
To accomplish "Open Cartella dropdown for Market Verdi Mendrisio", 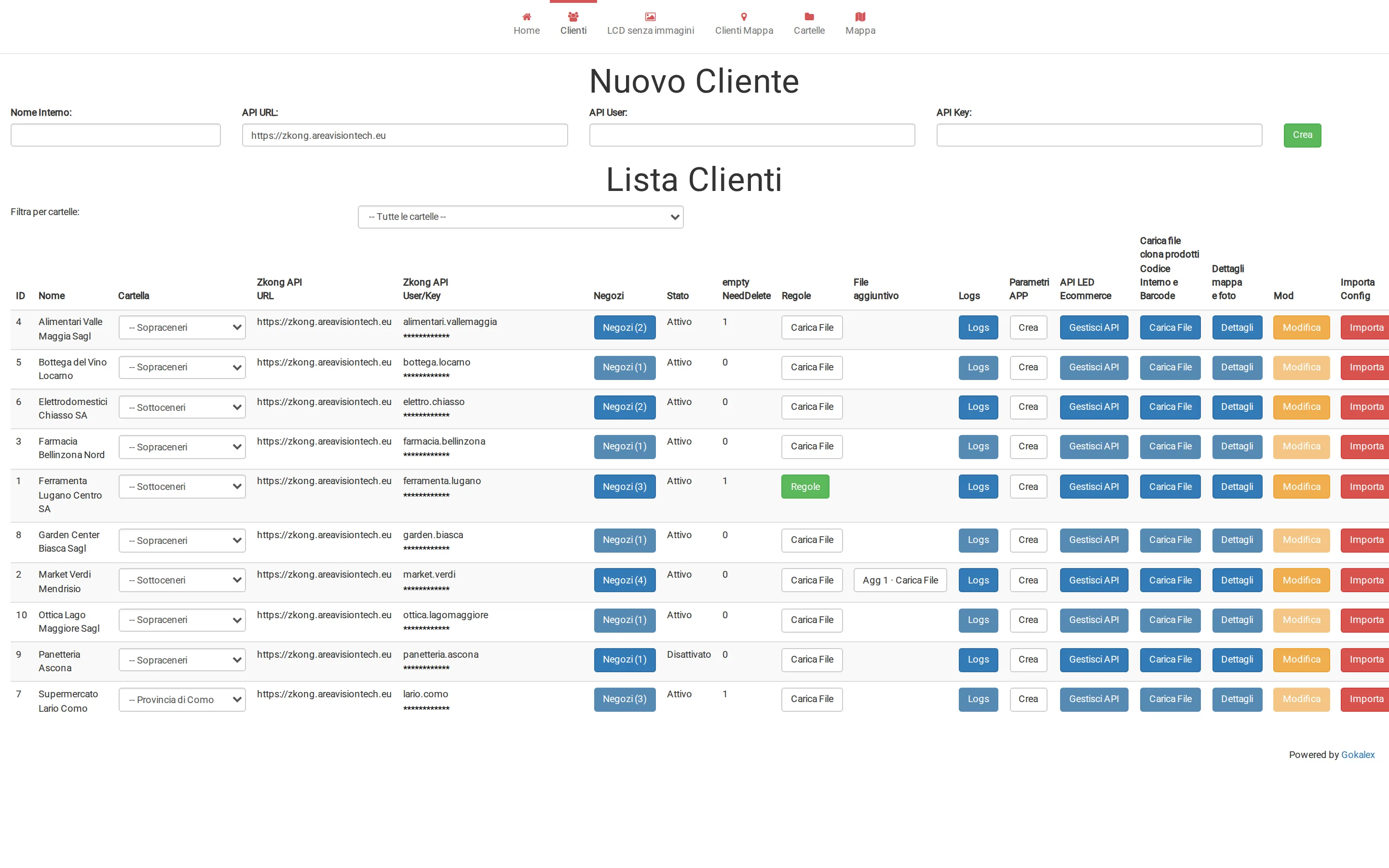I will pyautogui.click(x=182, y=580).
